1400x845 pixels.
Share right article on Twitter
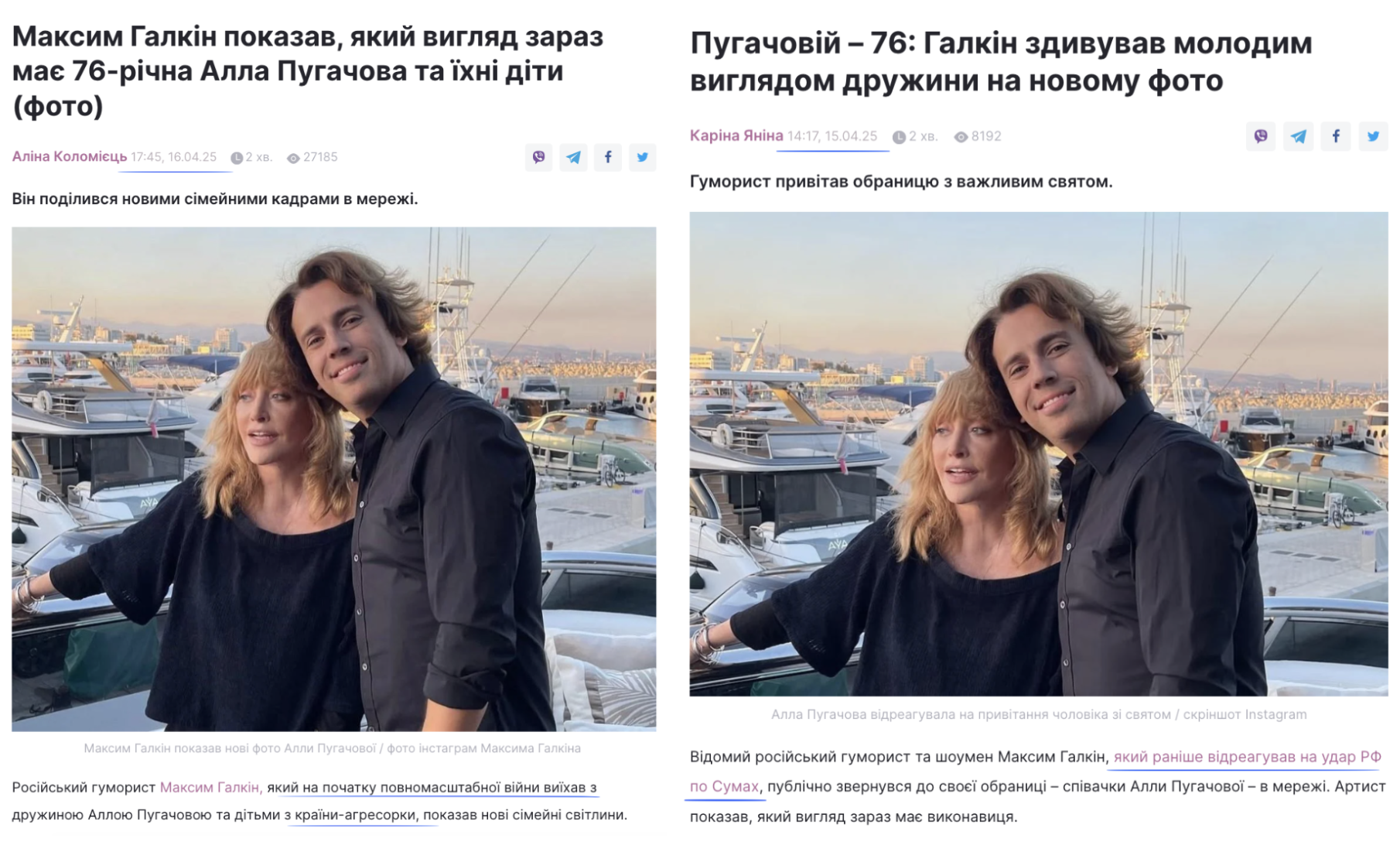tap(1374, 136)
